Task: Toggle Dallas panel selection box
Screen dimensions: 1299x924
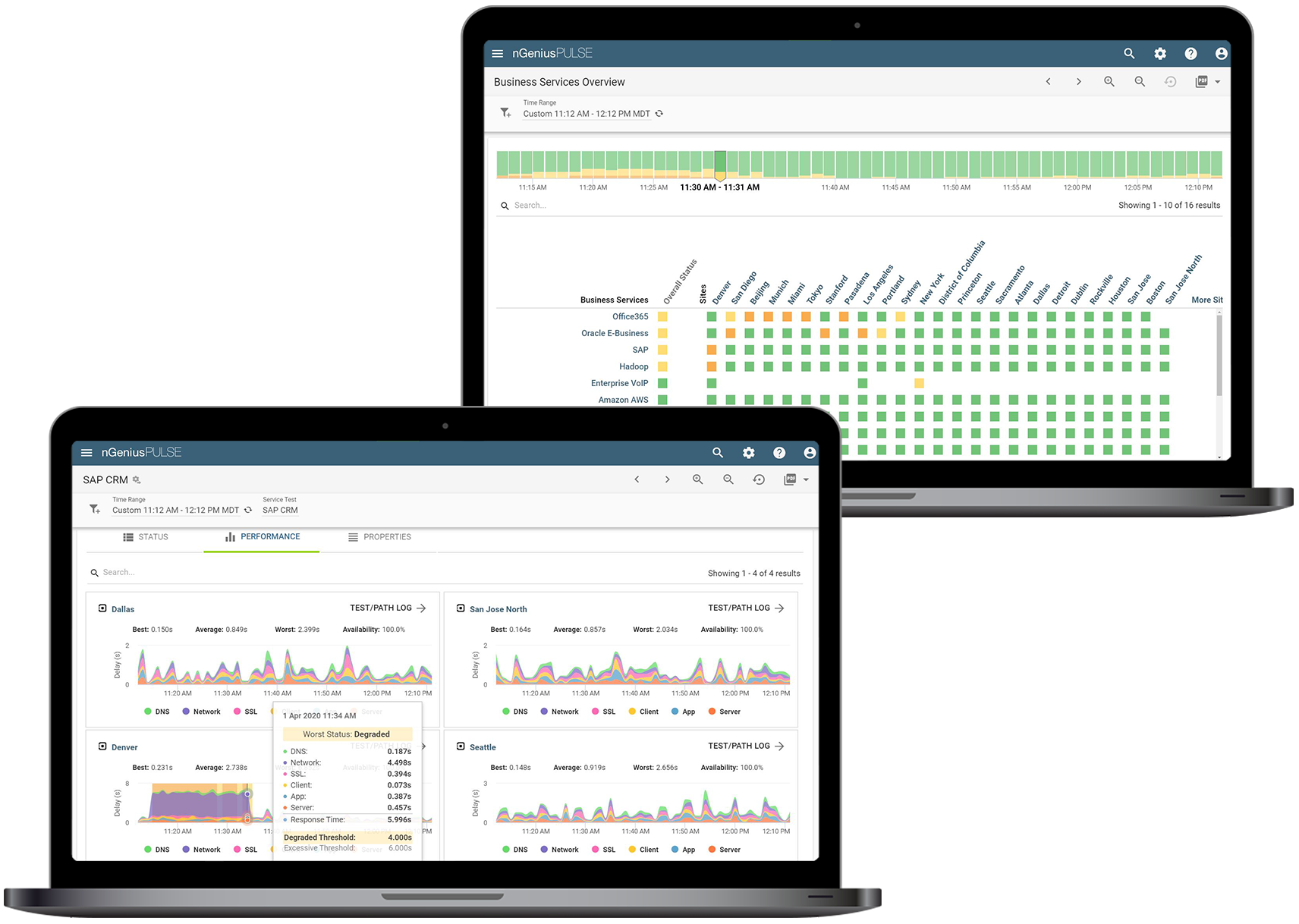Action: (x=102, y=608)
